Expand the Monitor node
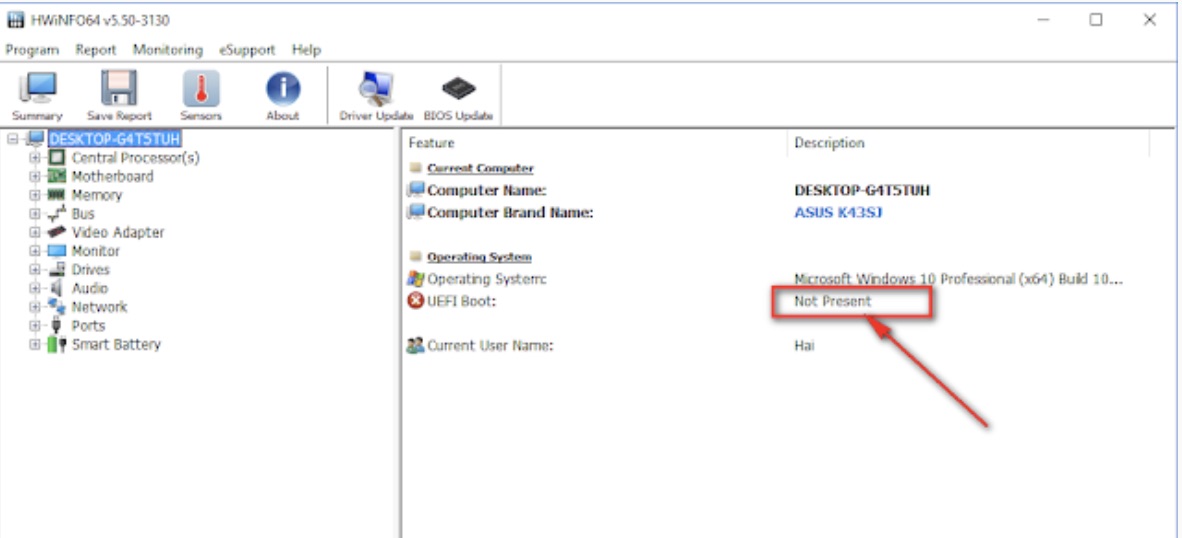Viewport: 1182px width, 538px height. click(x=35, y=251)
